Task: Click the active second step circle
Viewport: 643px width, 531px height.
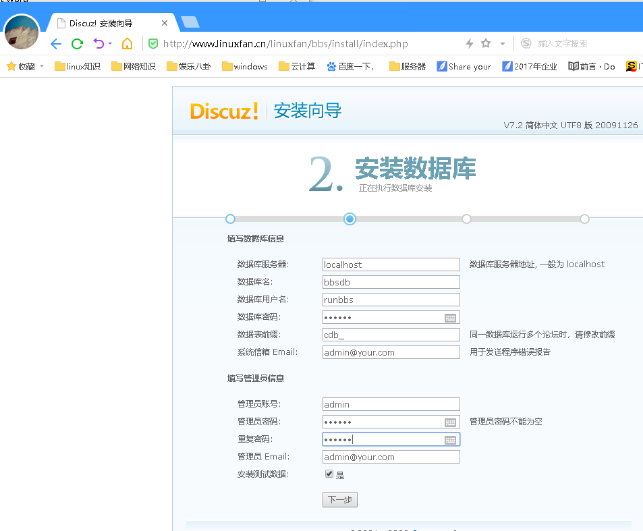Action: pyautogui.click(x=350, y=219)
